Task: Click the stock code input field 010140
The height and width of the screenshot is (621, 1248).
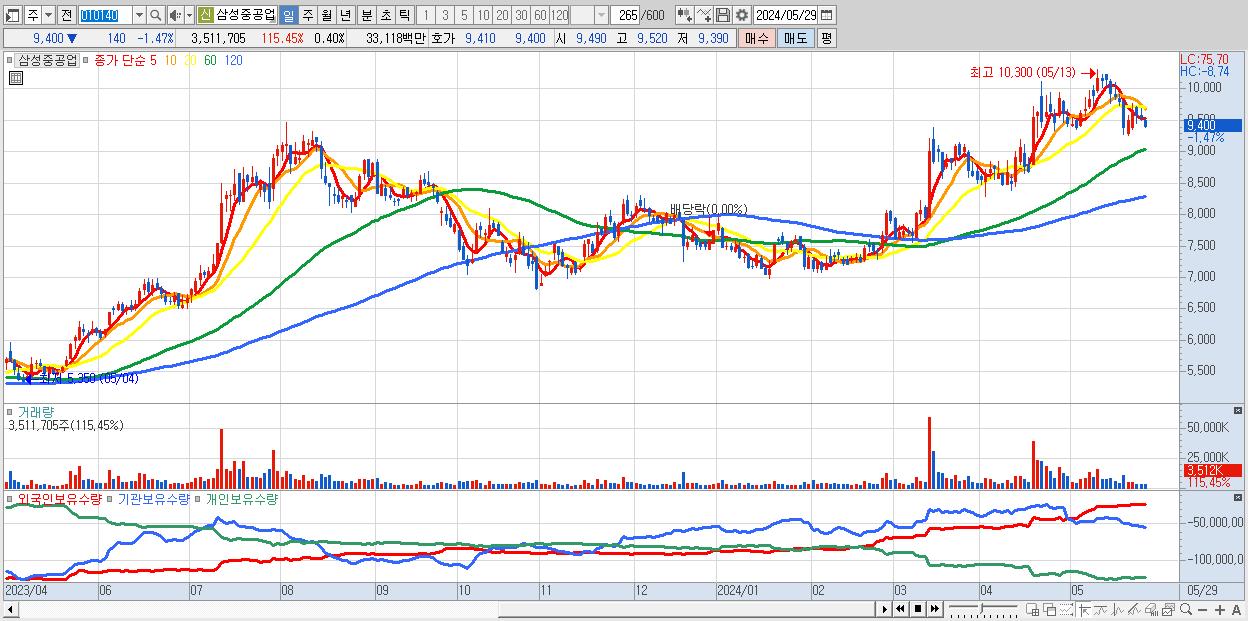Action: click(x=105, y=15)
